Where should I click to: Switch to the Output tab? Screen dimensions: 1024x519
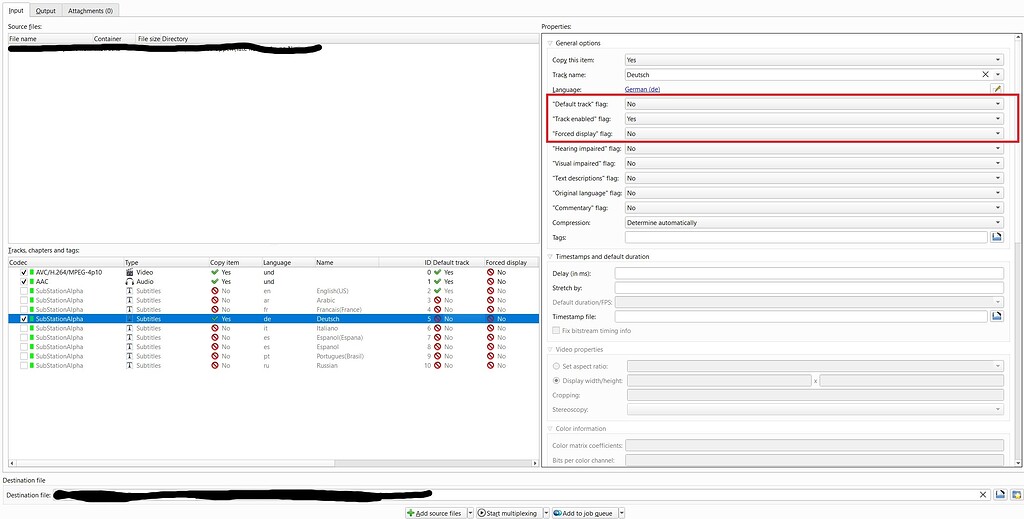[47, 10]
